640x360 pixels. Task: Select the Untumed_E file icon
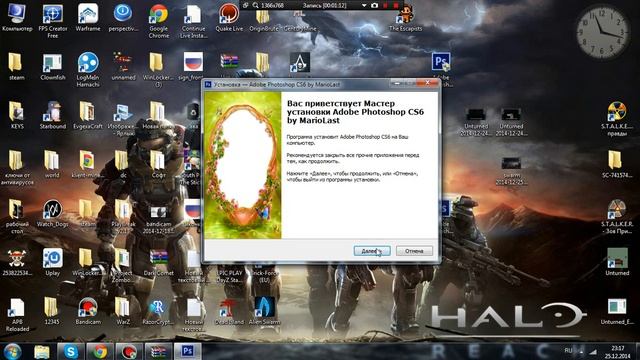pyautogui.click(x=617, y=311)
